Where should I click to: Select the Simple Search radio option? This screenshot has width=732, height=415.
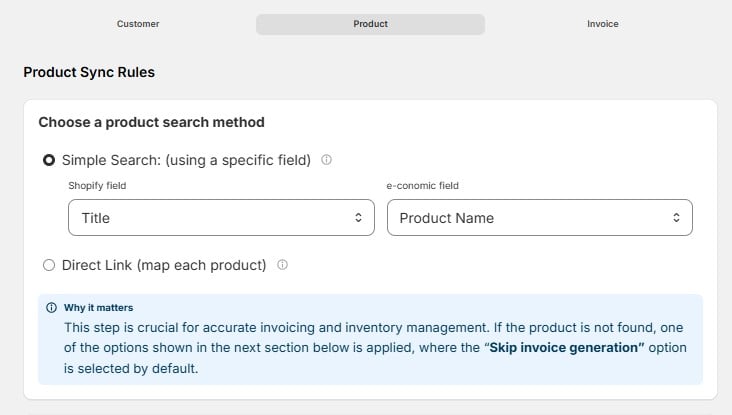click(x=49, y=160)
